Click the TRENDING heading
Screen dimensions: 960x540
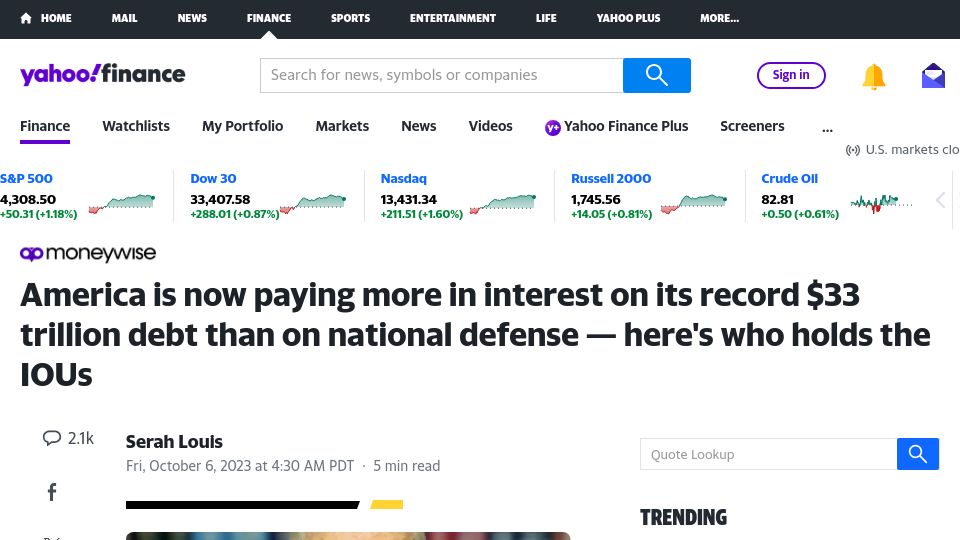[683, 517]
